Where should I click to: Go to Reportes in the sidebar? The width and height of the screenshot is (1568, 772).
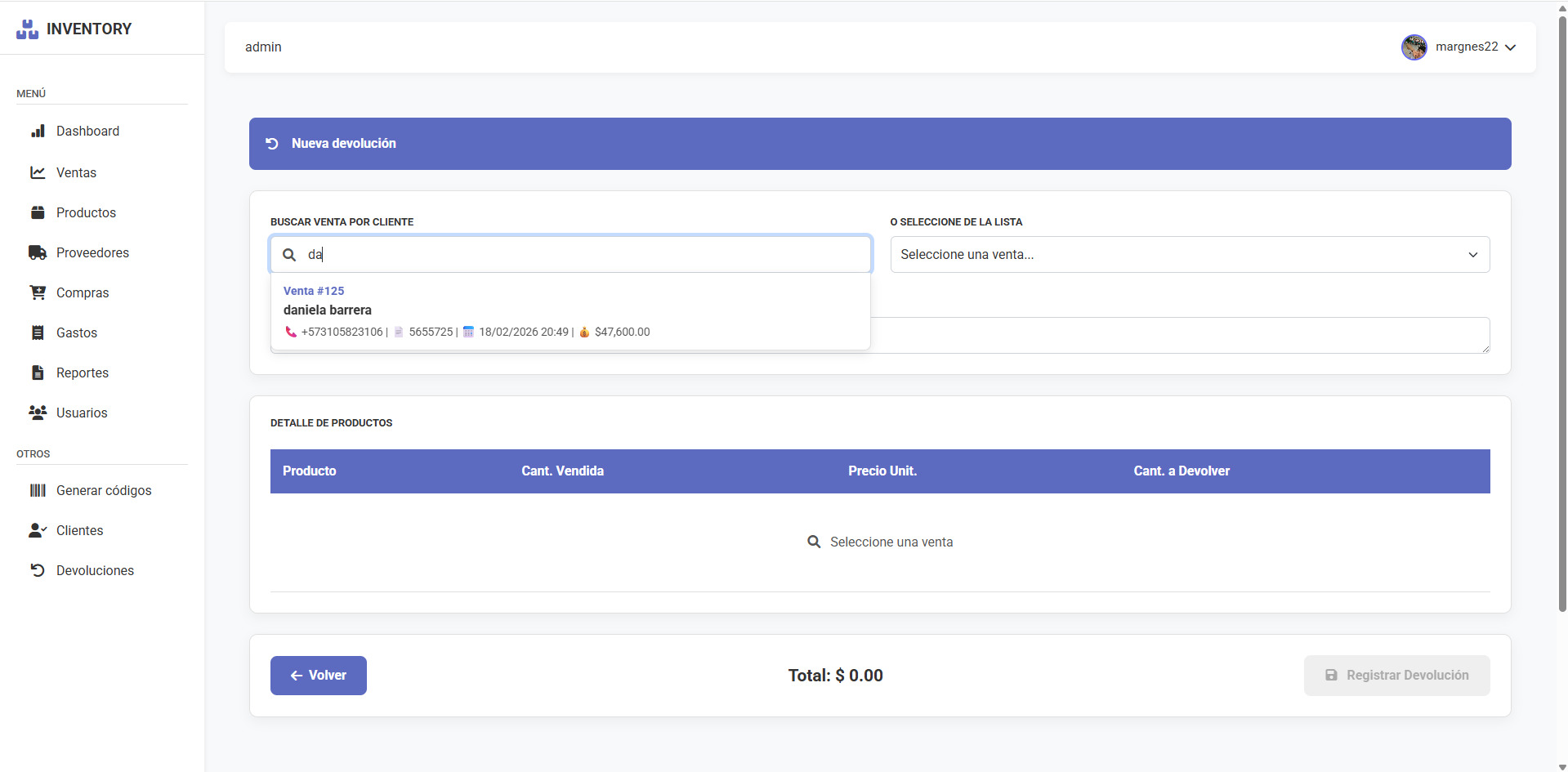[82, 373]
